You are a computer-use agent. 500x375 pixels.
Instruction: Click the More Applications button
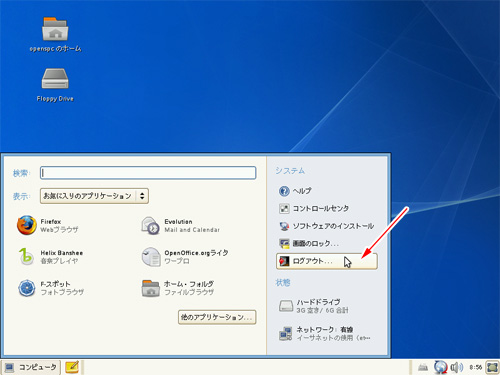pos(217,317)
